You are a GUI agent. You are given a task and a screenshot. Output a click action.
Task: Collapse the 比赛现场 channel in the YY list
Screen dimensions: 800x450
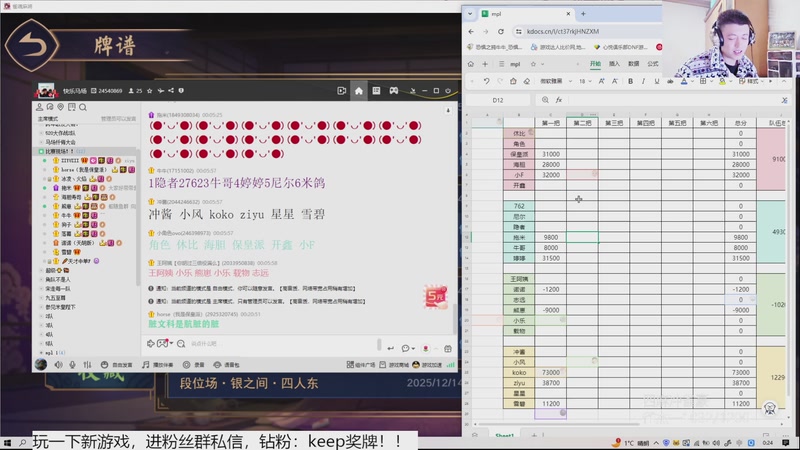tap(41, 151)
